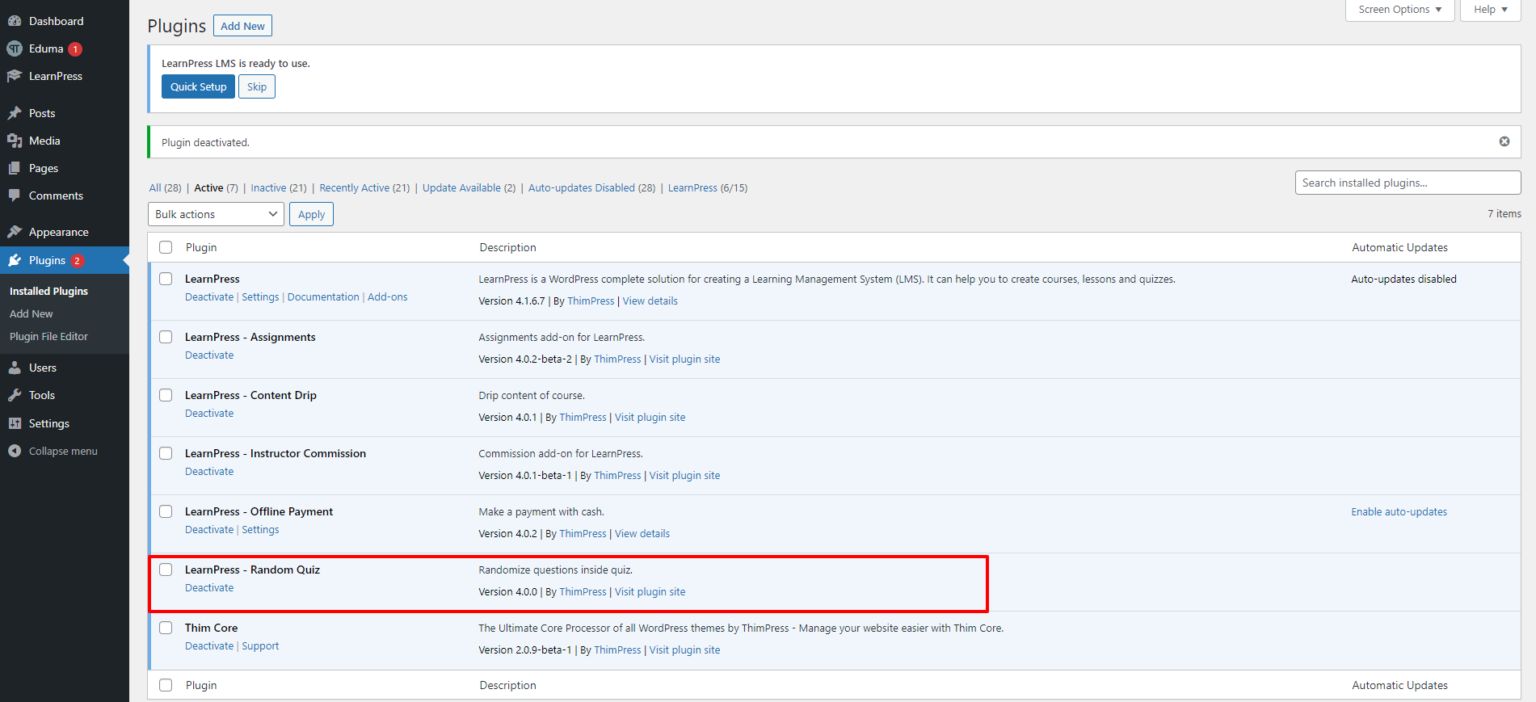Click the Pages icon in sidebar
Screen dimensions: 1536x702
point(14,168)
